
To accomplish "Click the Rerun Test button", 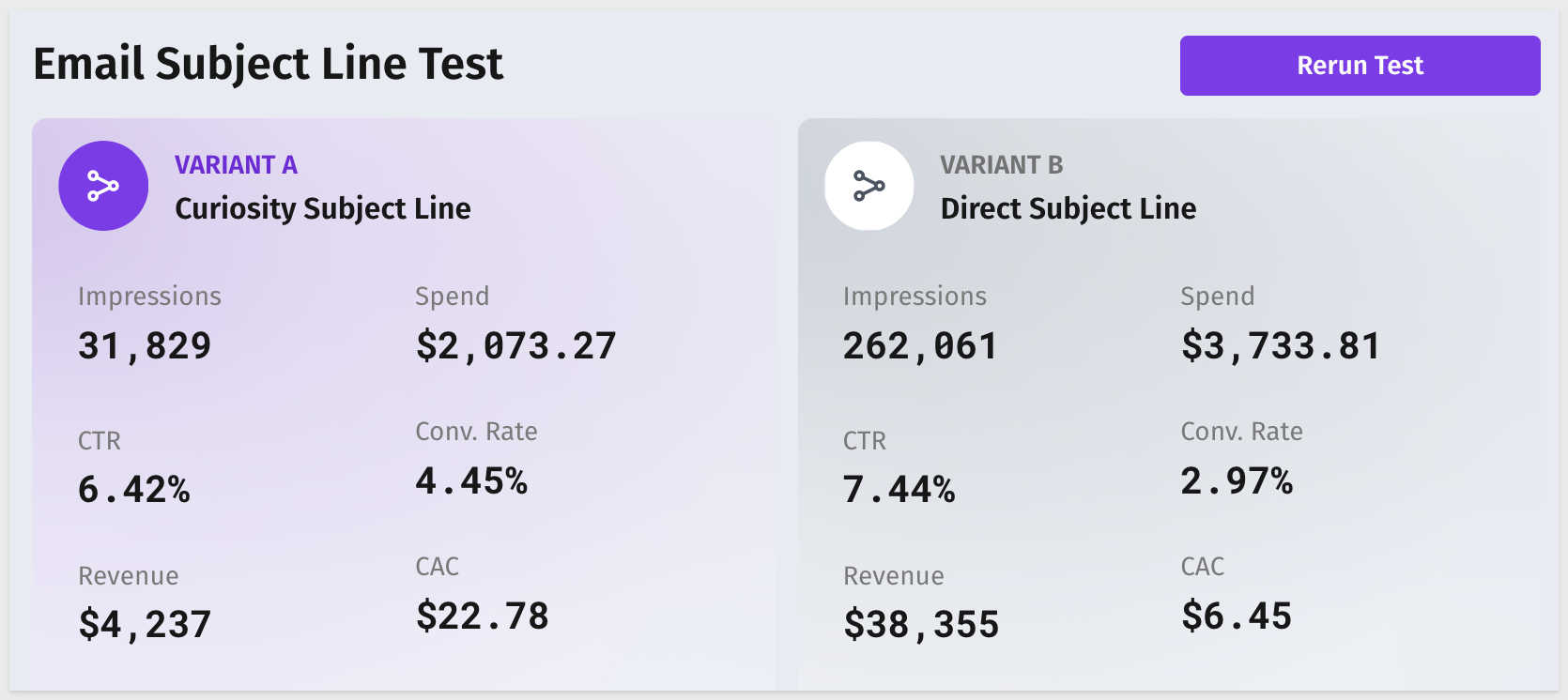I will [x=1360, y=66].
